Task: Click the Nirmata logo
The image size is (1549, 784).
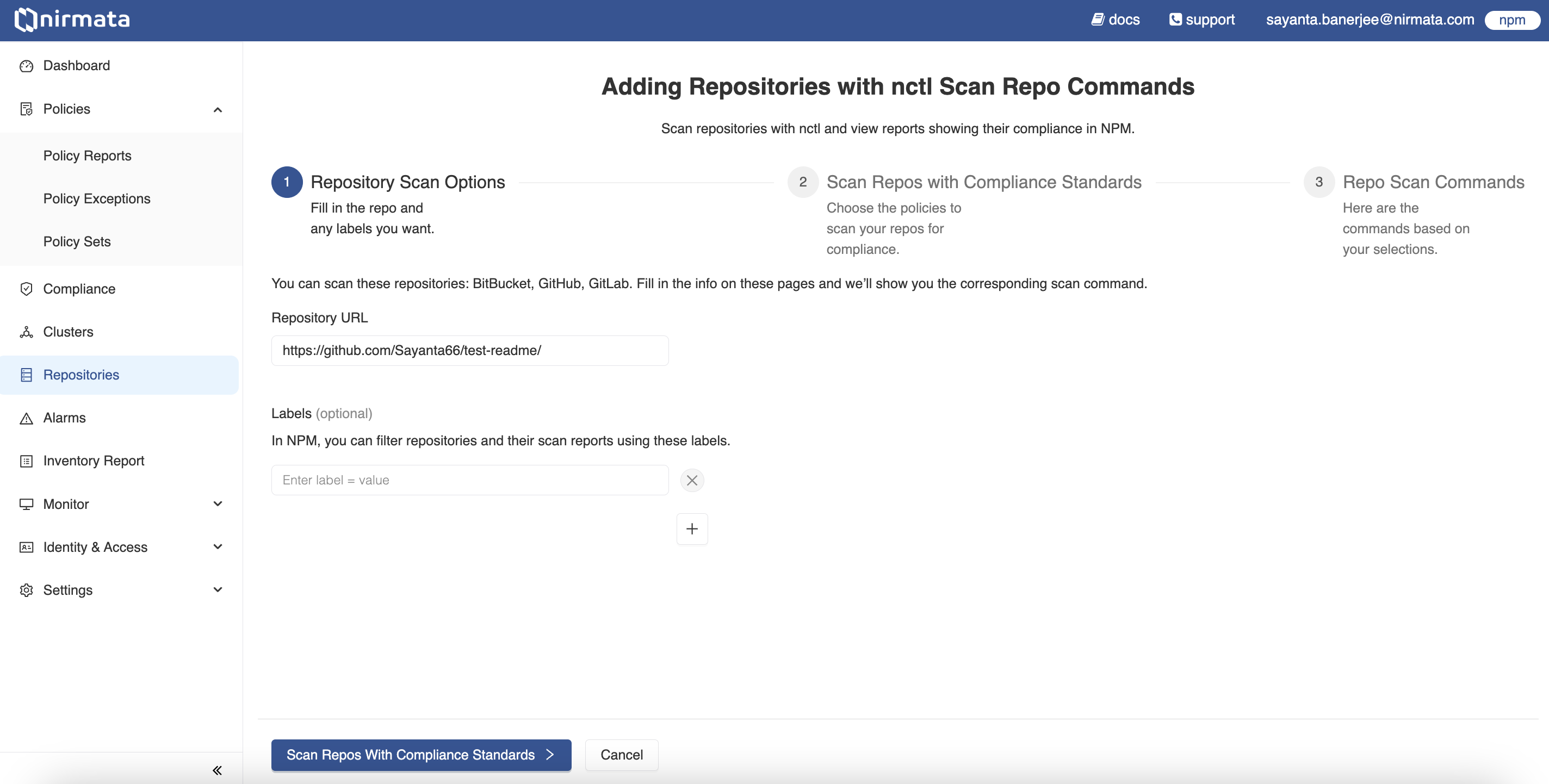Action: (x=72, y=20)
